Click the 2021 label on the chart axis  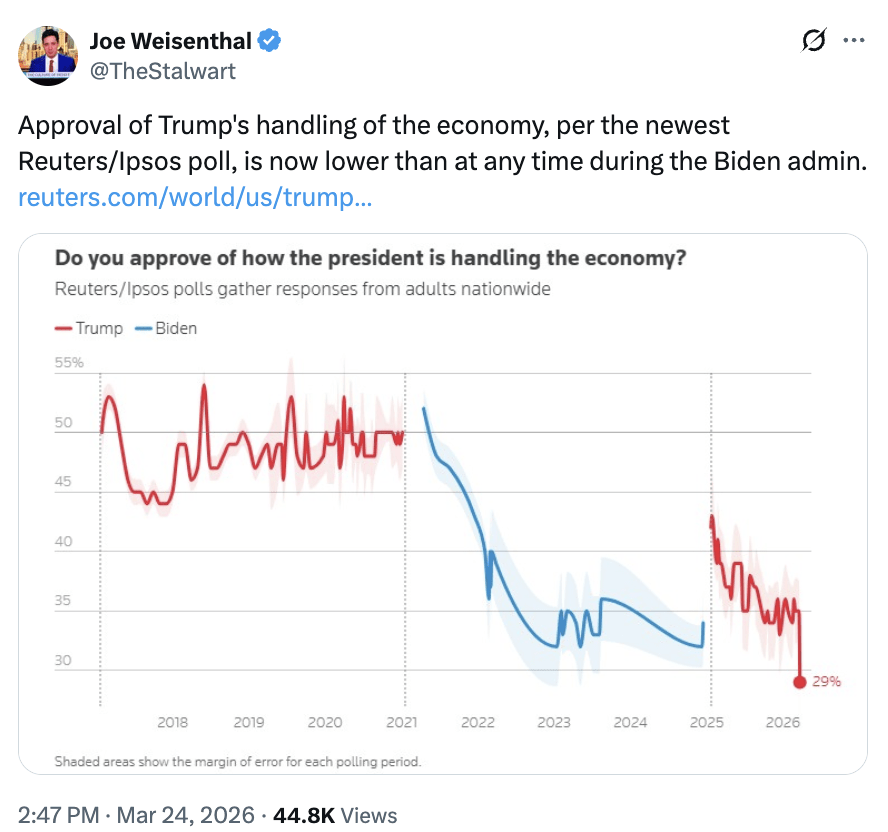click(401, 722)
